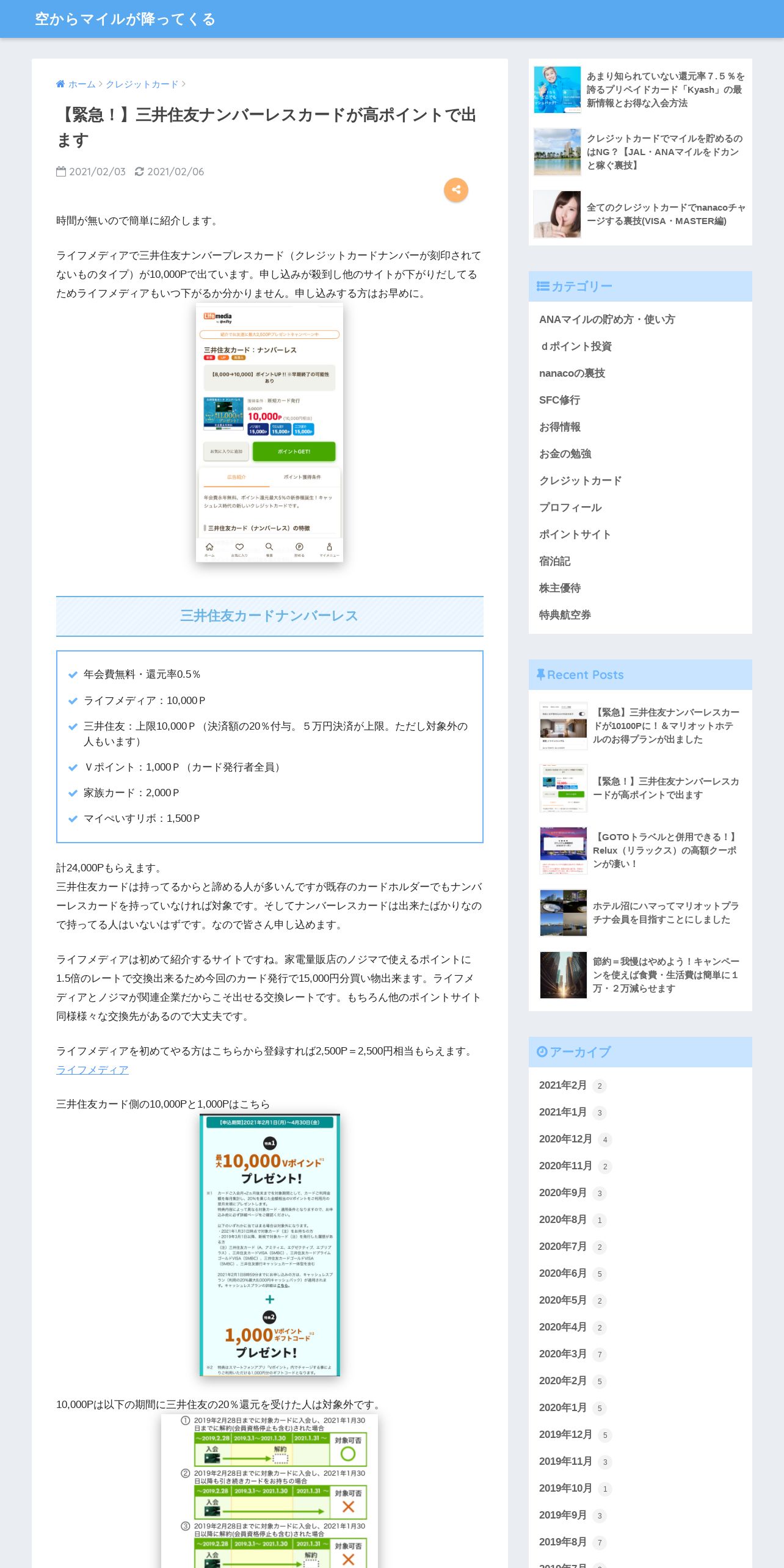784x1568 pixels.
Task: Click the アーカイブ sidebar heading
Action: pos(640,1052)
